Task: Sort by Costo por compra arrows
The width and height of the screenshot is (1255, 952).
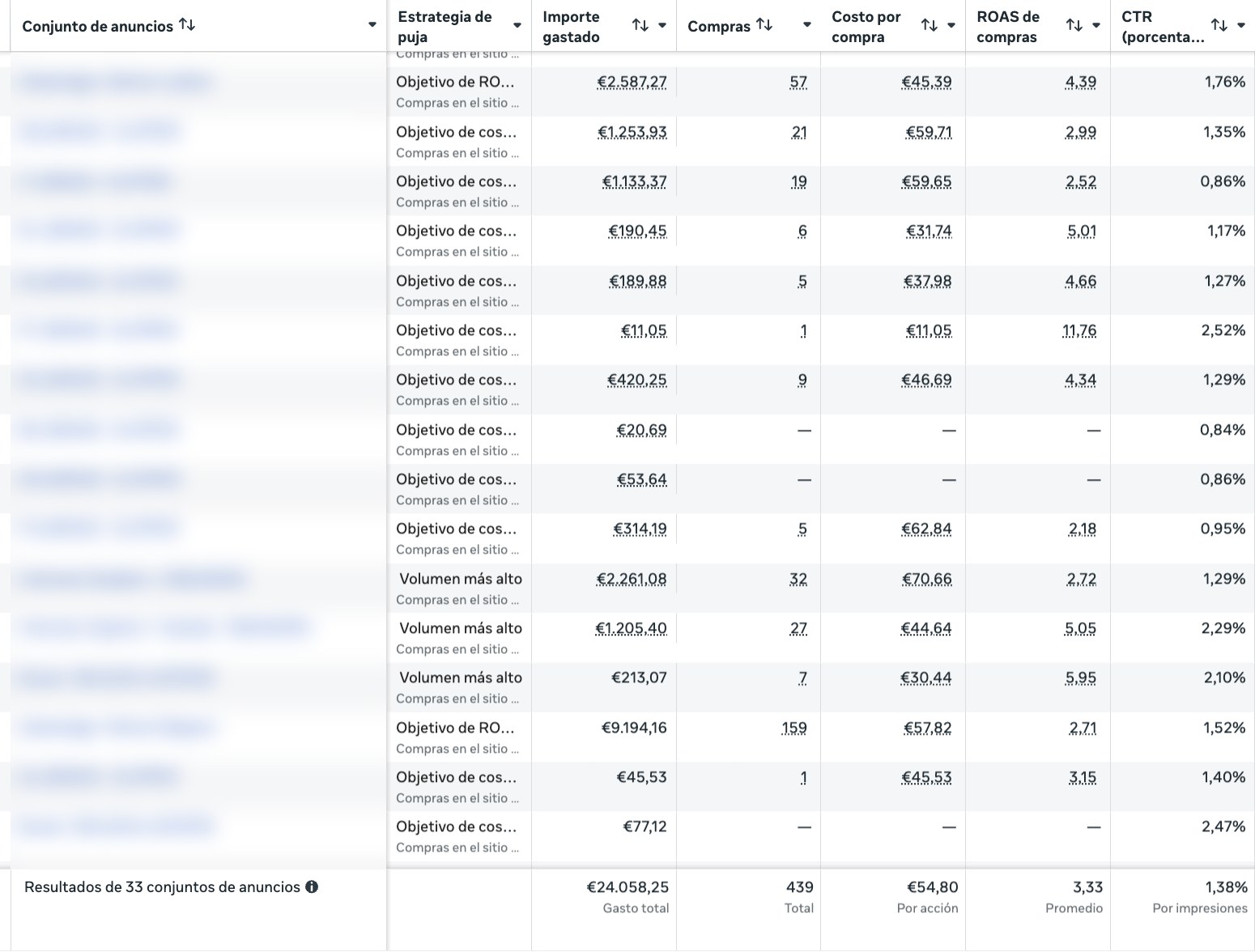Action: (930, 26)
